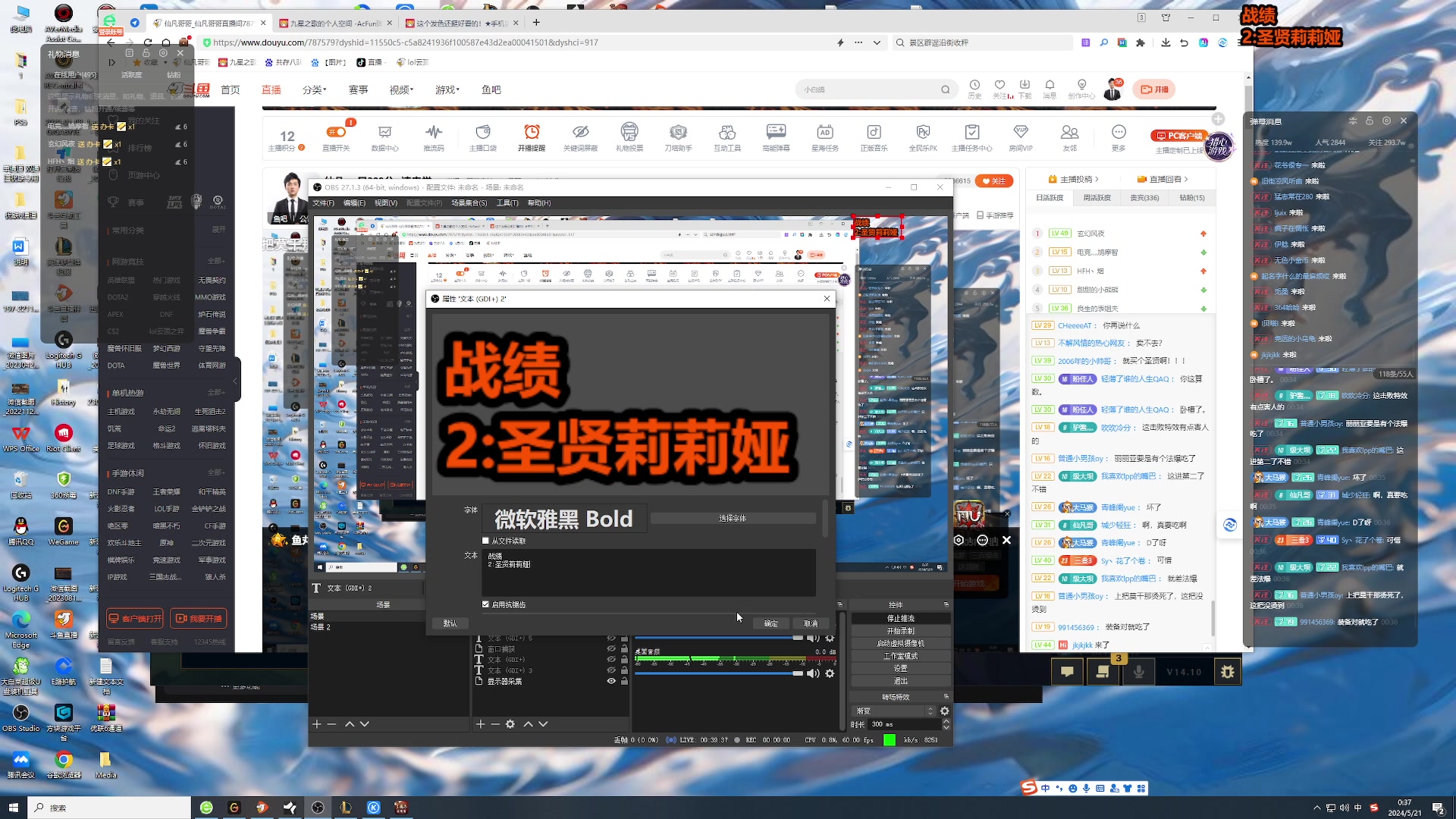
Task: Select 场景 2 in scenes list
Action: (x=321, y=627)
